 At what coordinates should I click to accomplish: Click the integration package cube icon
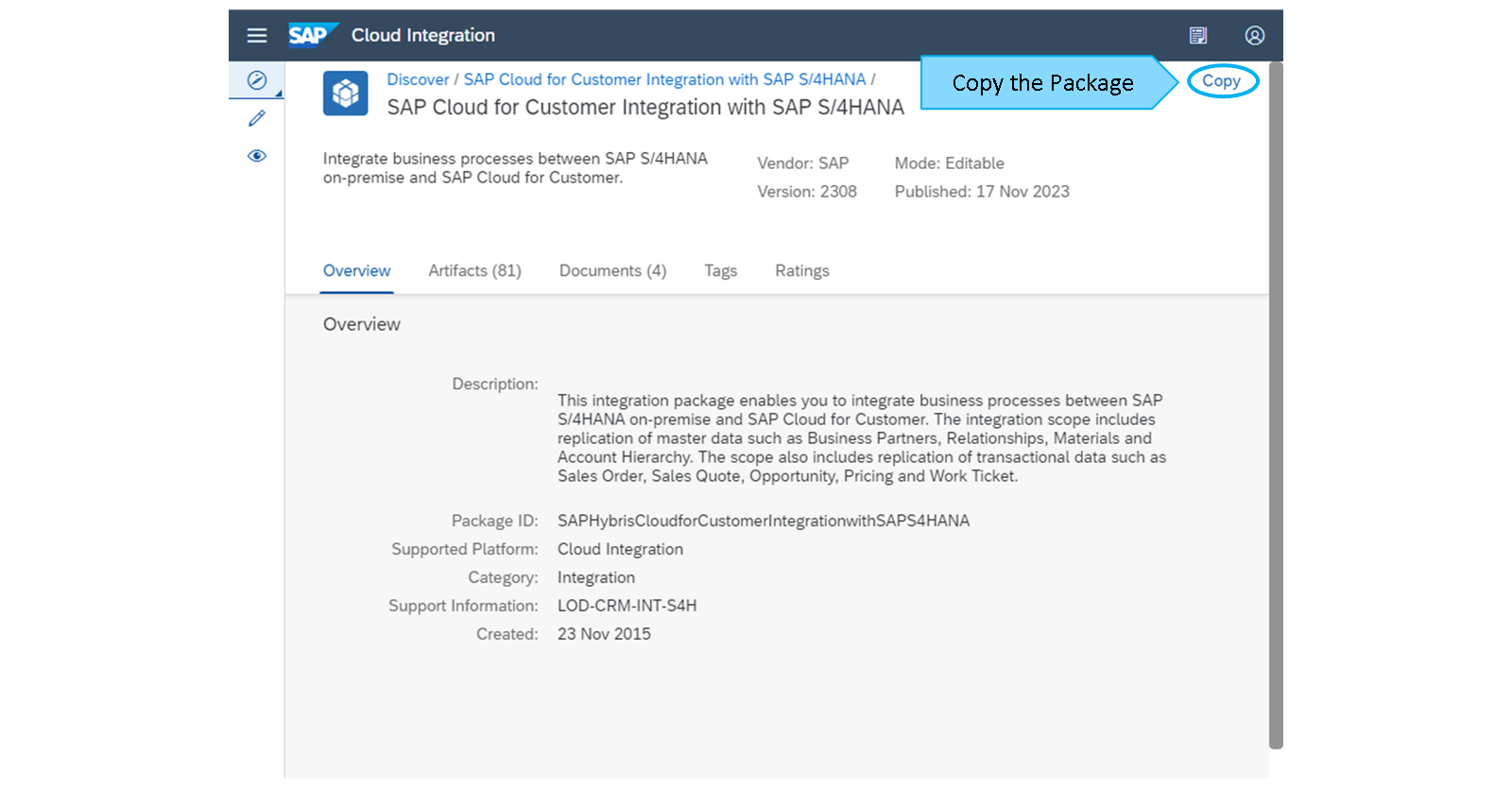[x=346, y=94]
